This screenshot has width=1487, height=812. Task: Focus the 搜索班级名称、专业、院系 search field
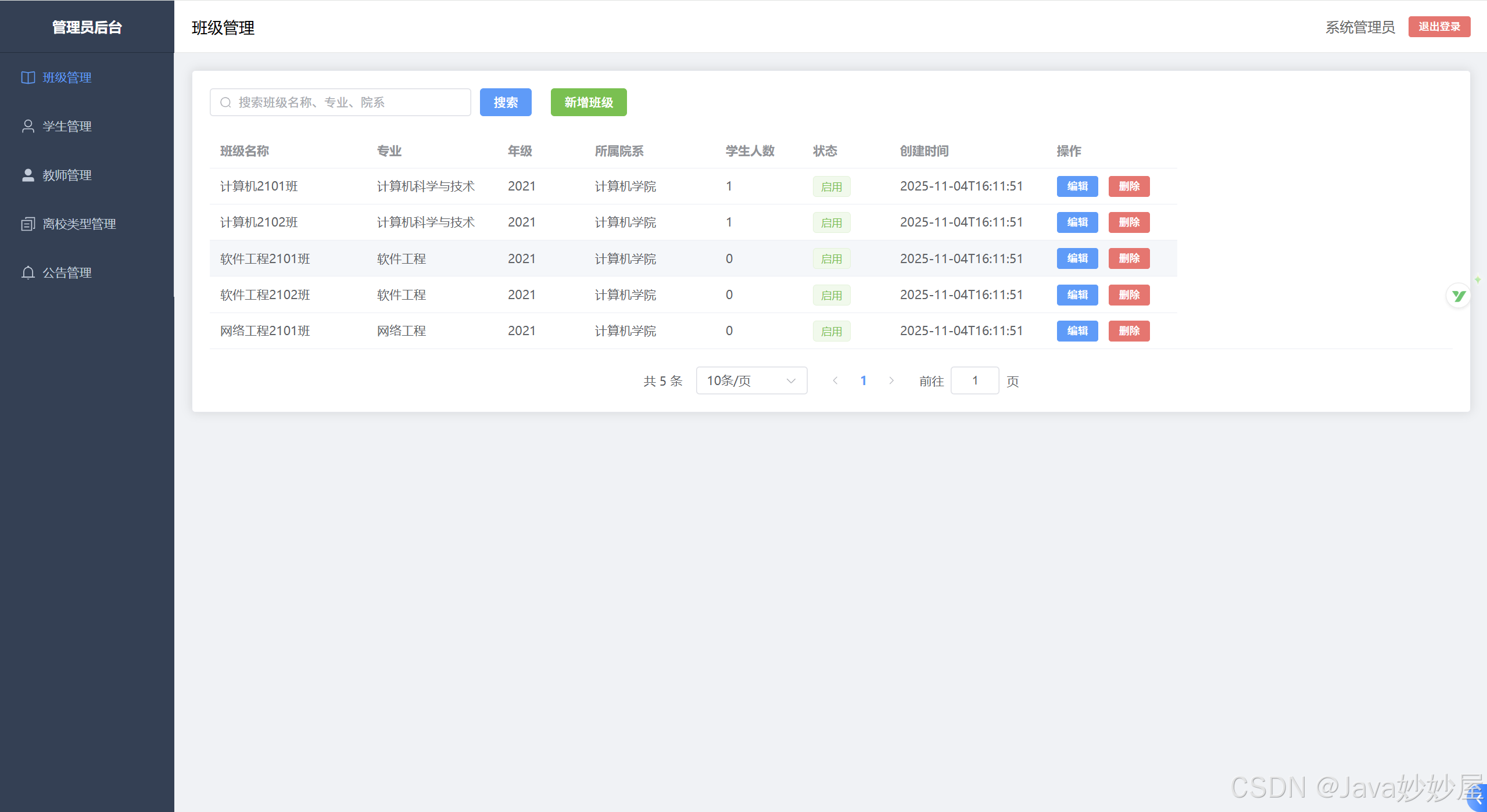[341, 103]
